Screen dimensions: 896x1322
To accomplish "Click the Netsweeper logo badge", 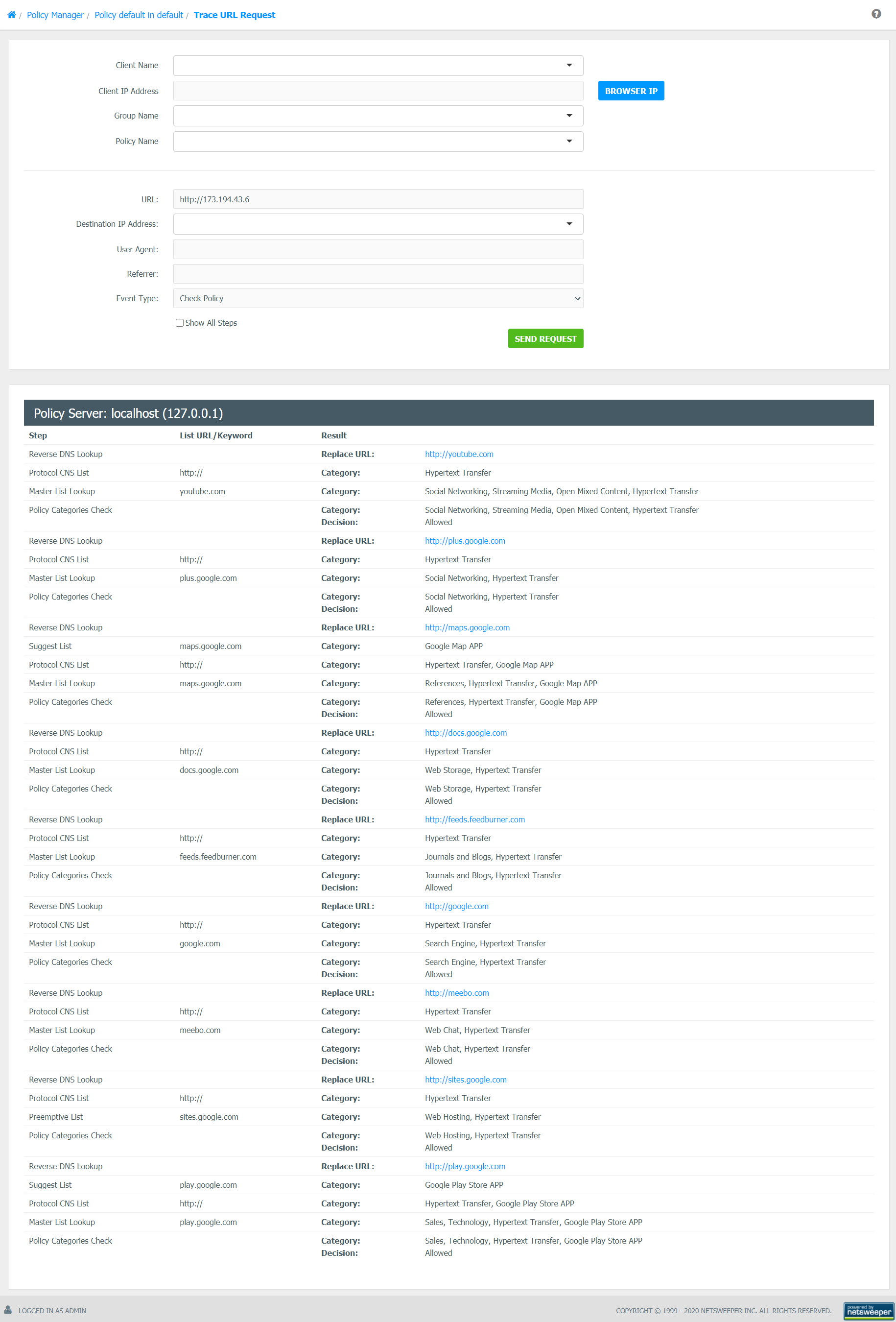I will 868,1311.
